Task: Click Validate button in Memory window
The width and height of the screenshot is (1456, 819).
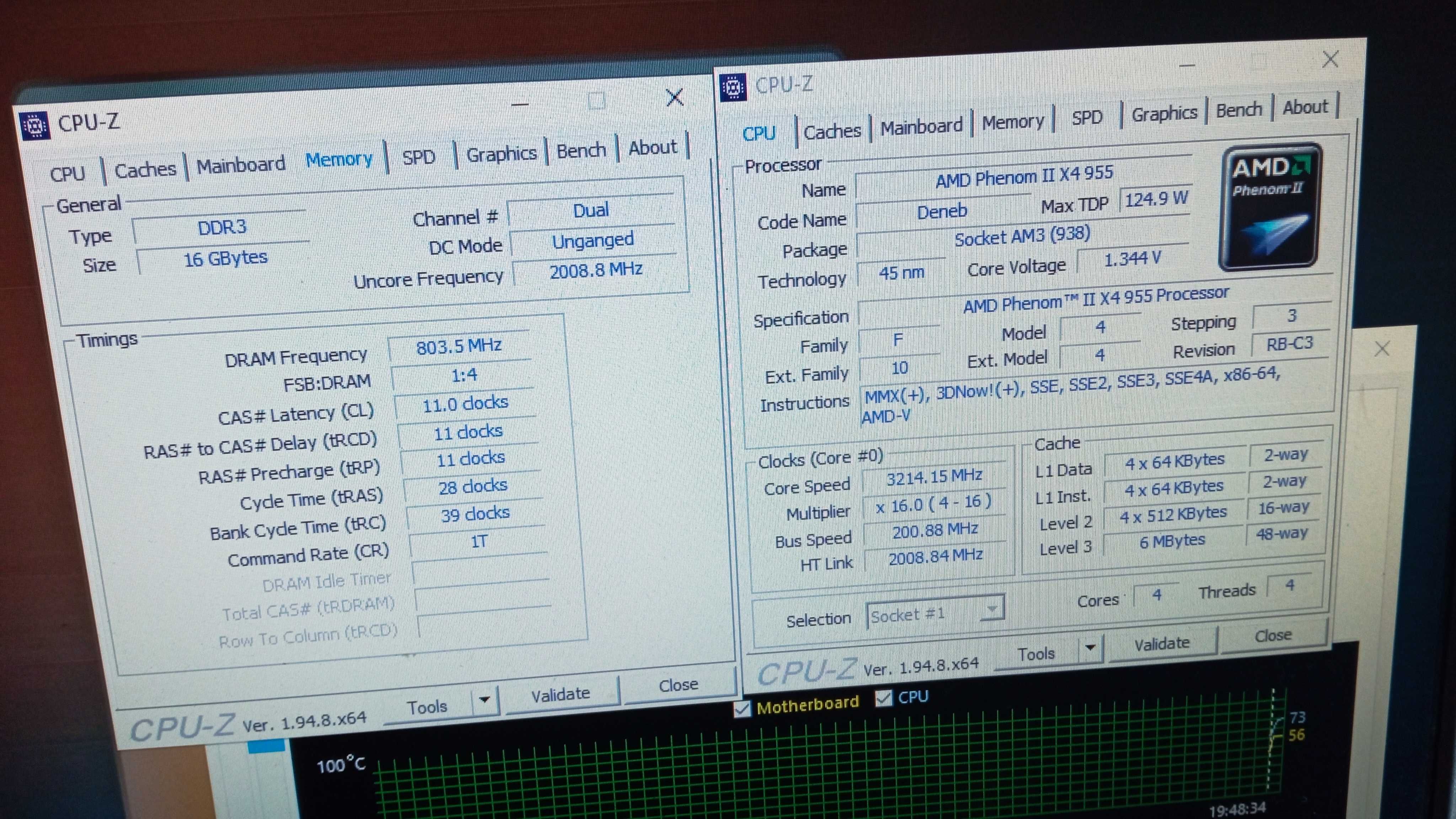Action: click(561, 694)
